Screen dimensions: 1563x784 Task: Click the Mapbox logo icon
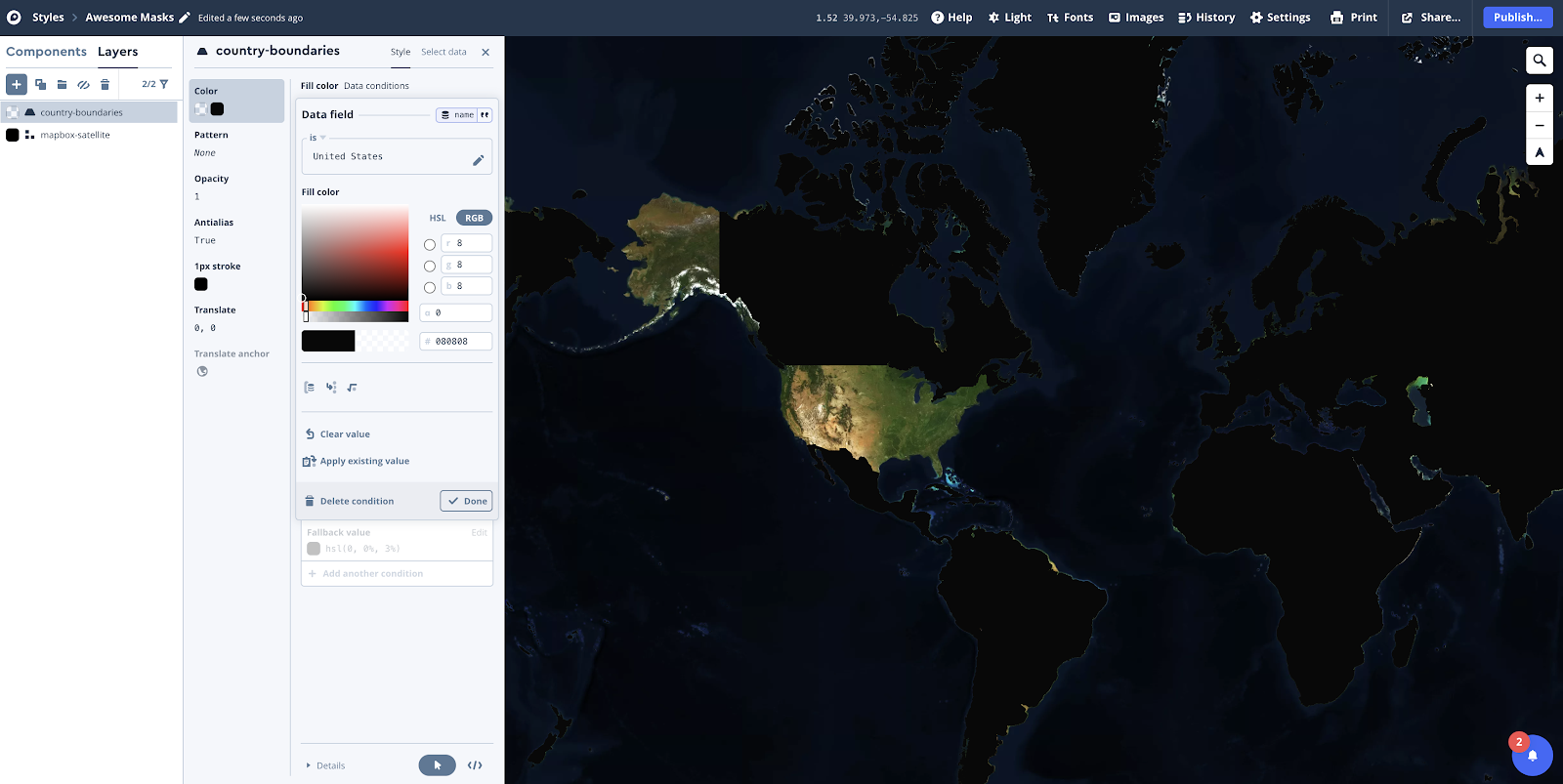[14, 18]
